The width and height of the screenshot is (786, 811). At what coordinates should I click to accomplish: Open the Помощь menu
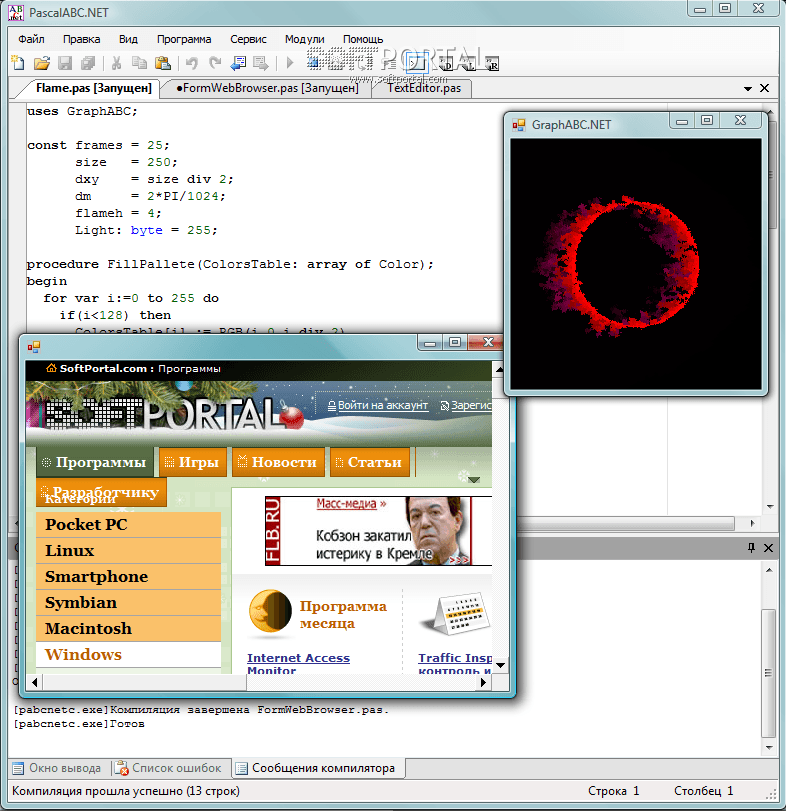pos(363,39)
